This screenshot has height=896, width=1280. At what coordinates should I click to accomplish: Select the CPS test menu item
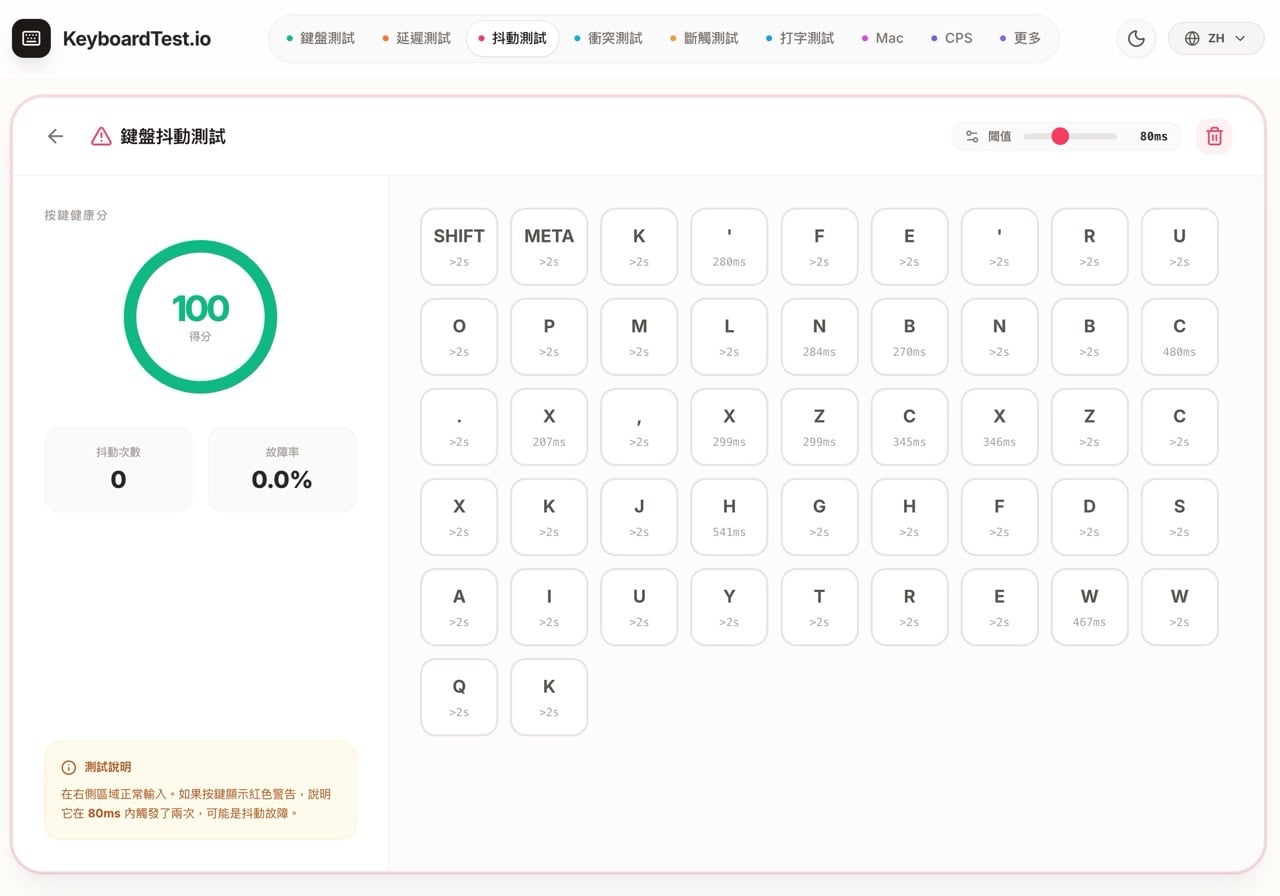tap(956, 38)
